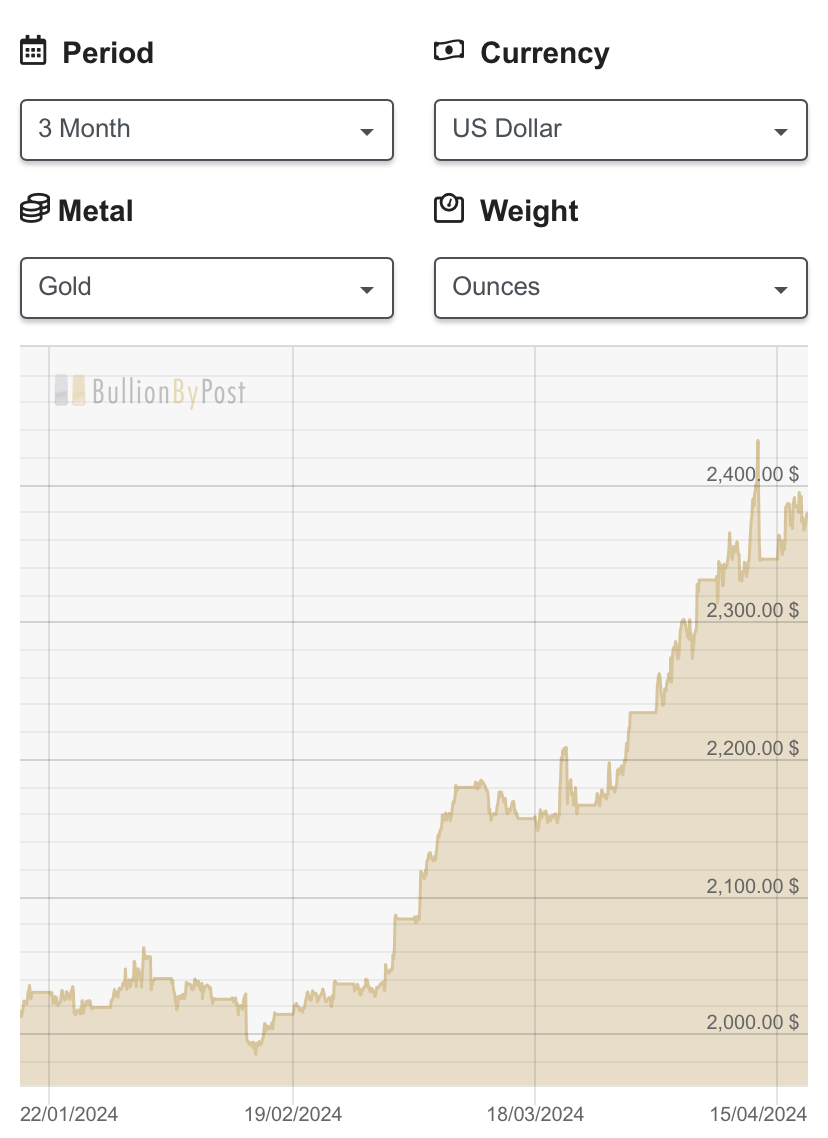Click the 18/03/2024 date axis label

535,1114
